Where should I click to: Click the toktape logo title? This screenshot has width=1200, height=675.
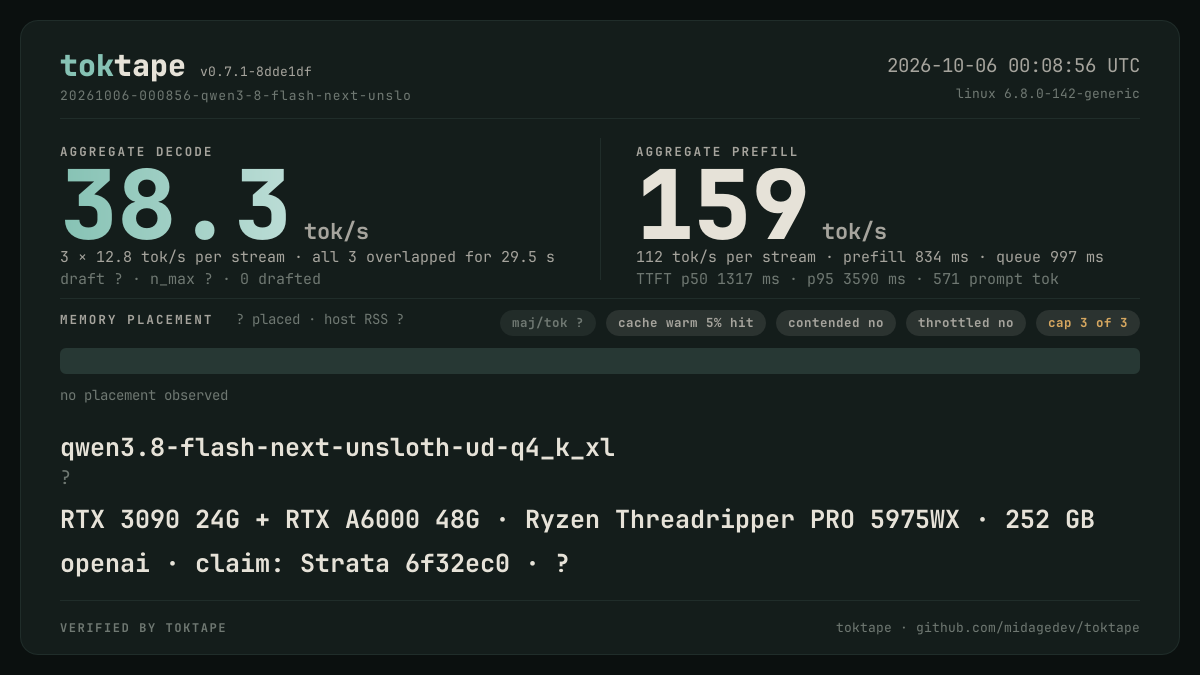click(122, 66)
